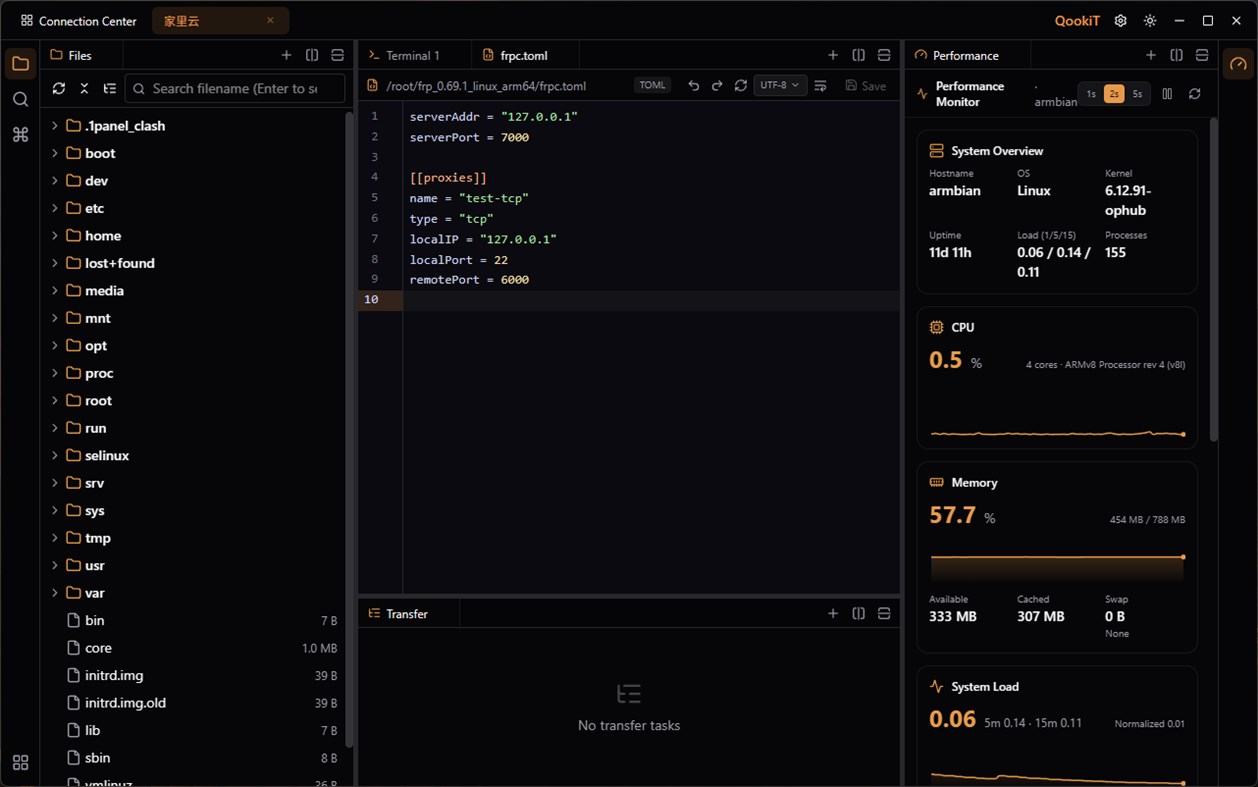The width and height of the screenshot is (1258, 787).
Task: Open the Connection Center tab
Action: point(78,21)
